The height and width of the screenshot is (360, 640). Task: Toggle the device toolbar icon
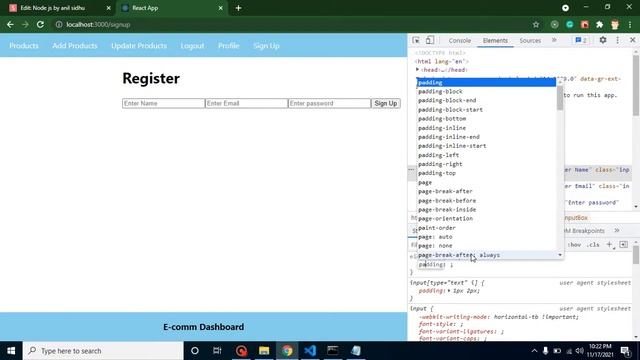click(429, 40)
